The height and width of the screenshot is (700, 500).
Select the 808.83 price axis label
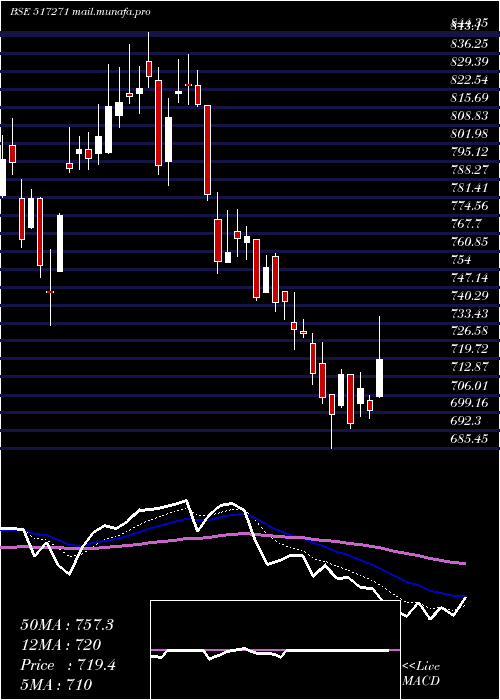(469, 116)
